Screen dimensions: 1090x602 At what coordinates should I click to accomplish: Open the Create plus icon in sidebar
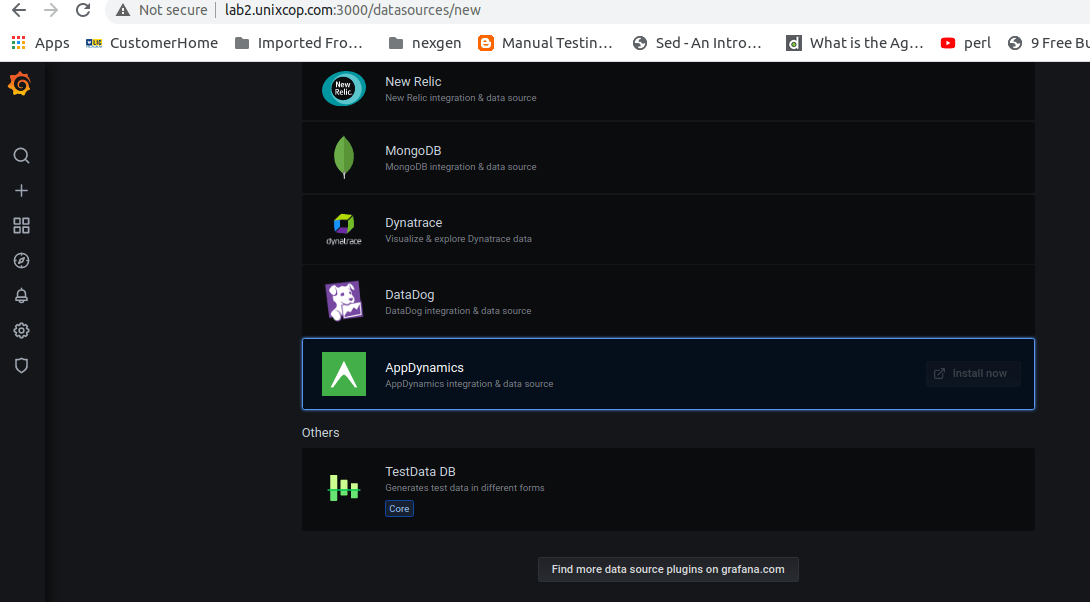[x=22, y=190]
